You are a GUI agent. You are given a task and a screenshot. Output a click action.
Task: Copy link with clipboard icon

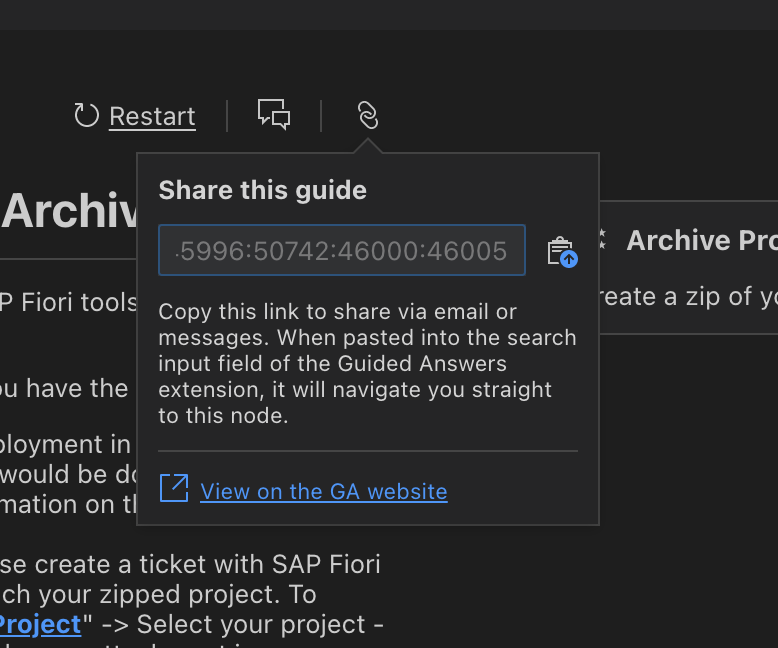pyautogui.click(x=562, y=251)
